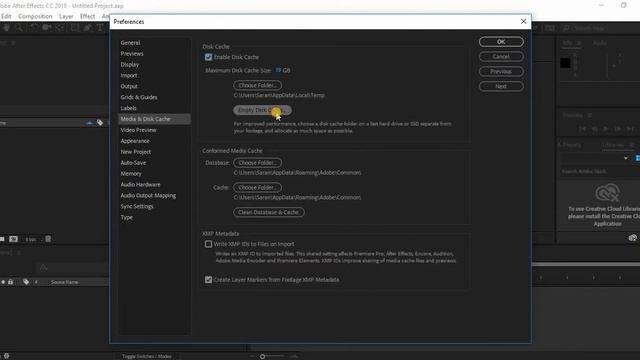
Task: Click OK in Preferences dialog
Action: 501,42
